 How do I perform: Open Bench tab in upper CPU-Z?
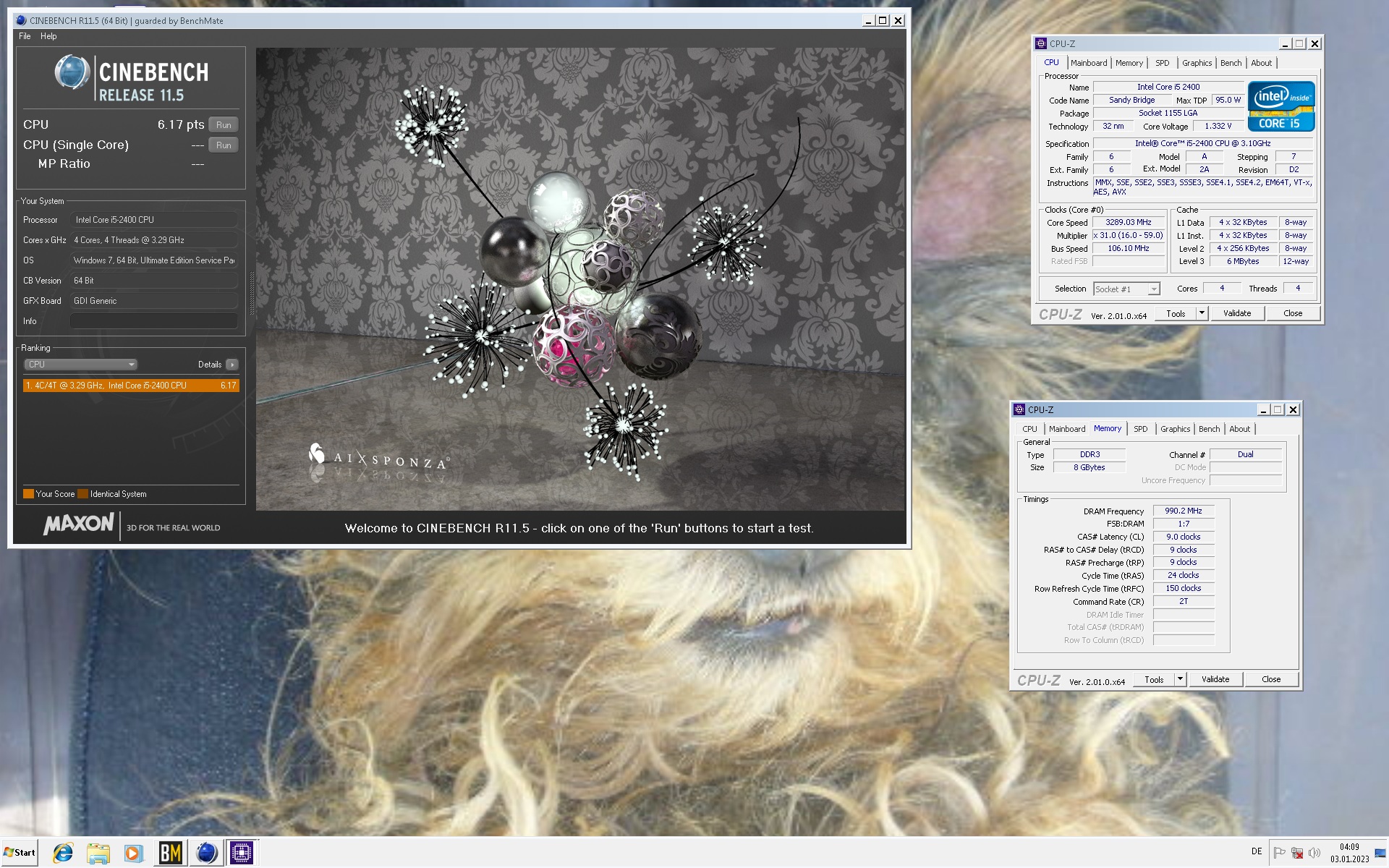[1231, 63]
